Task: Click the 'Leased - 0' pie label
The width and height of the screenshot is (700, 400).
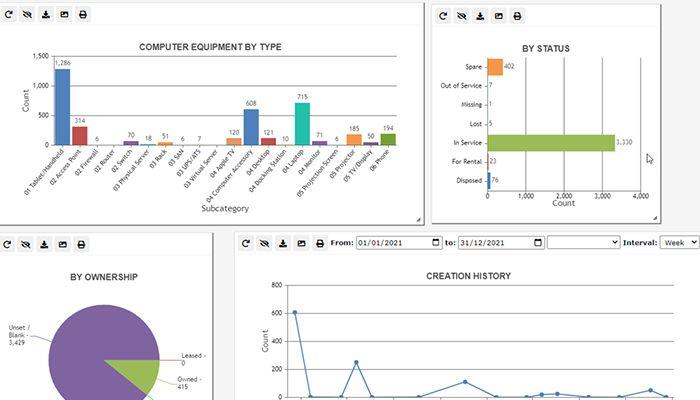Action: (193, 359)
